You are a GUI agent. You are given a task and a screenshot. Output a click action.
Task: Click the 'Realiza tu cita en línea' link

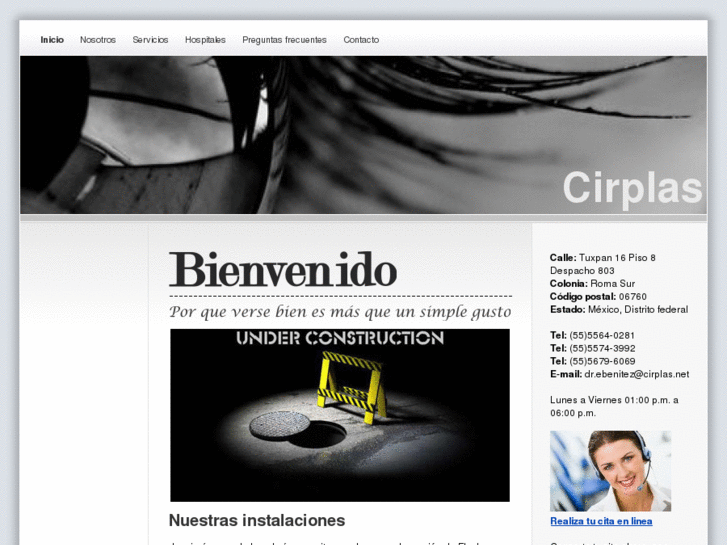pyautogui.click(x=601, y=521)
